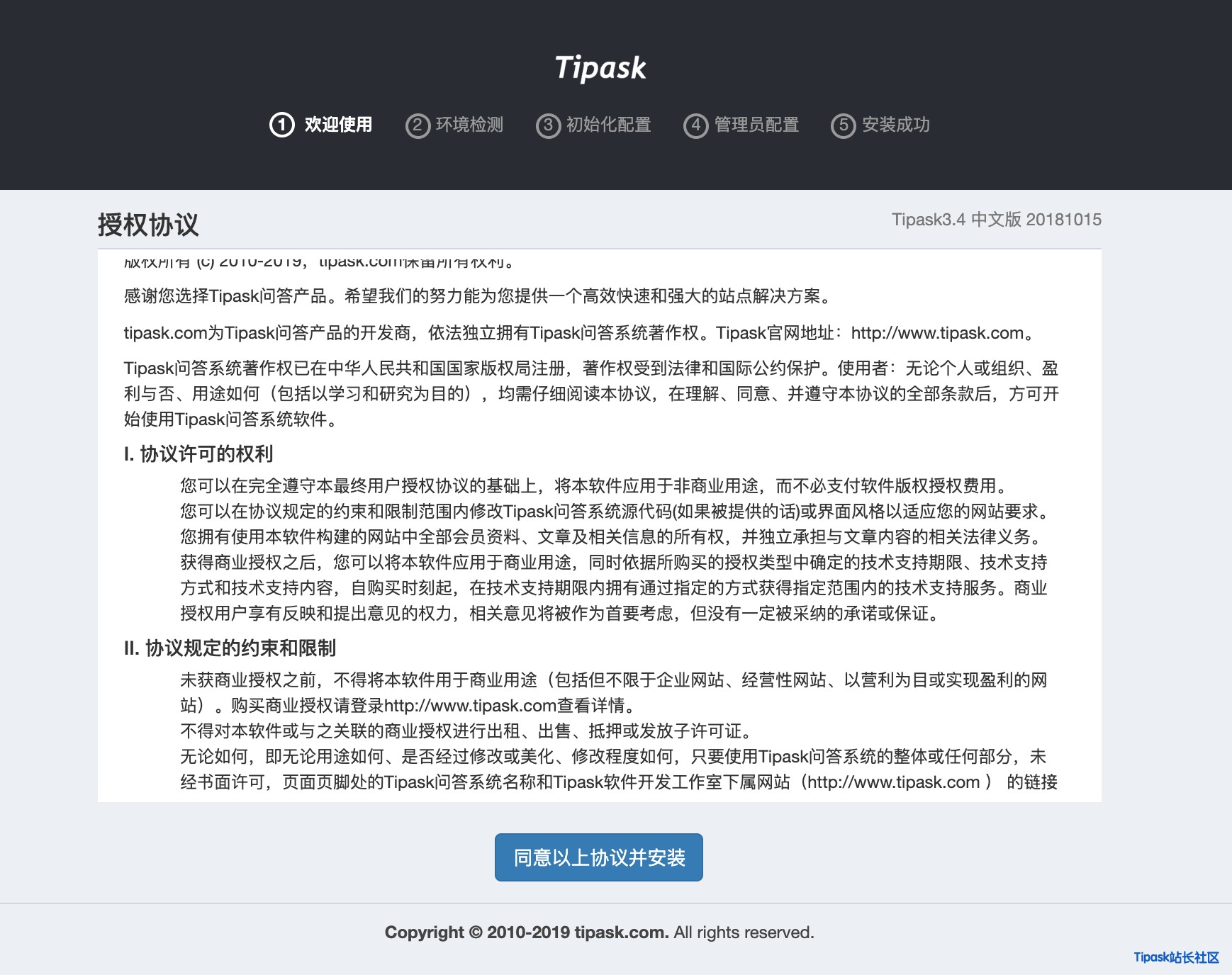1232x975 pixels.
Task: Click the http://www.tipask.com。 official site address
Action: coord(945,333)
